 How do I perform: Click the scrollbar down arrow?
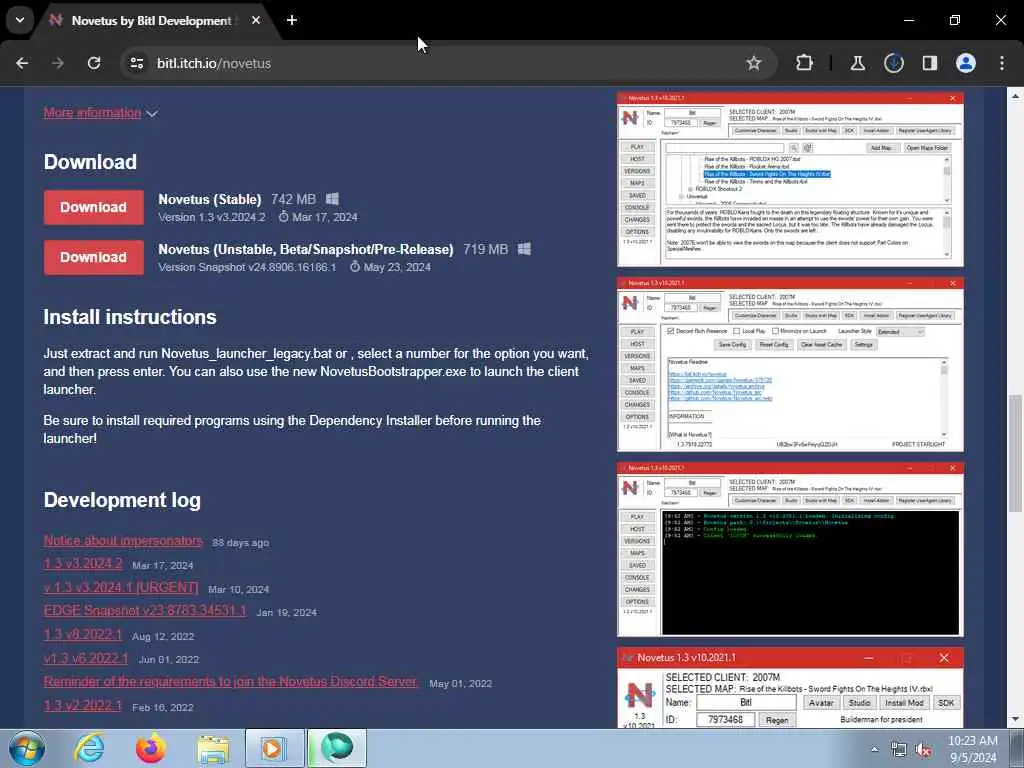1016,720
